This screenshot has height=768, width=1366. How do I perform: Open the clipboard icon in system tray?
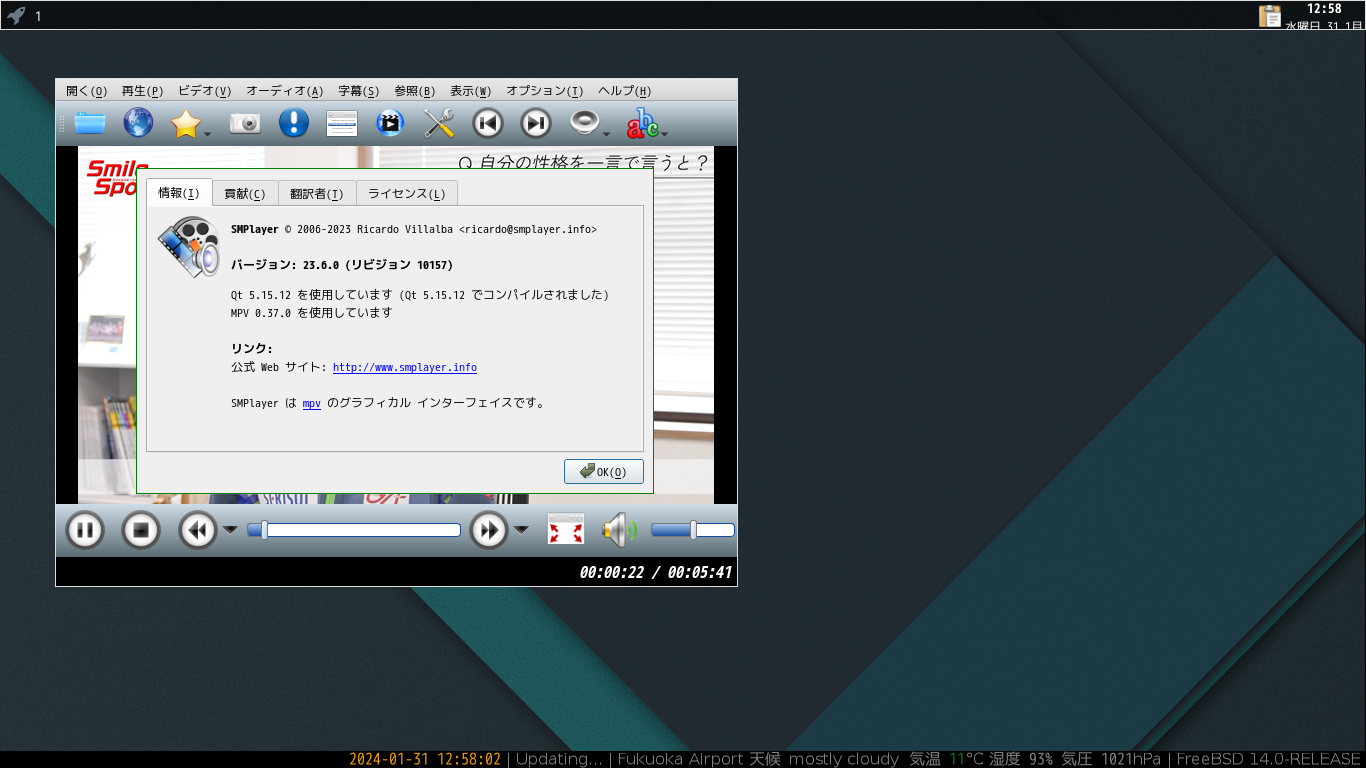1270,16
